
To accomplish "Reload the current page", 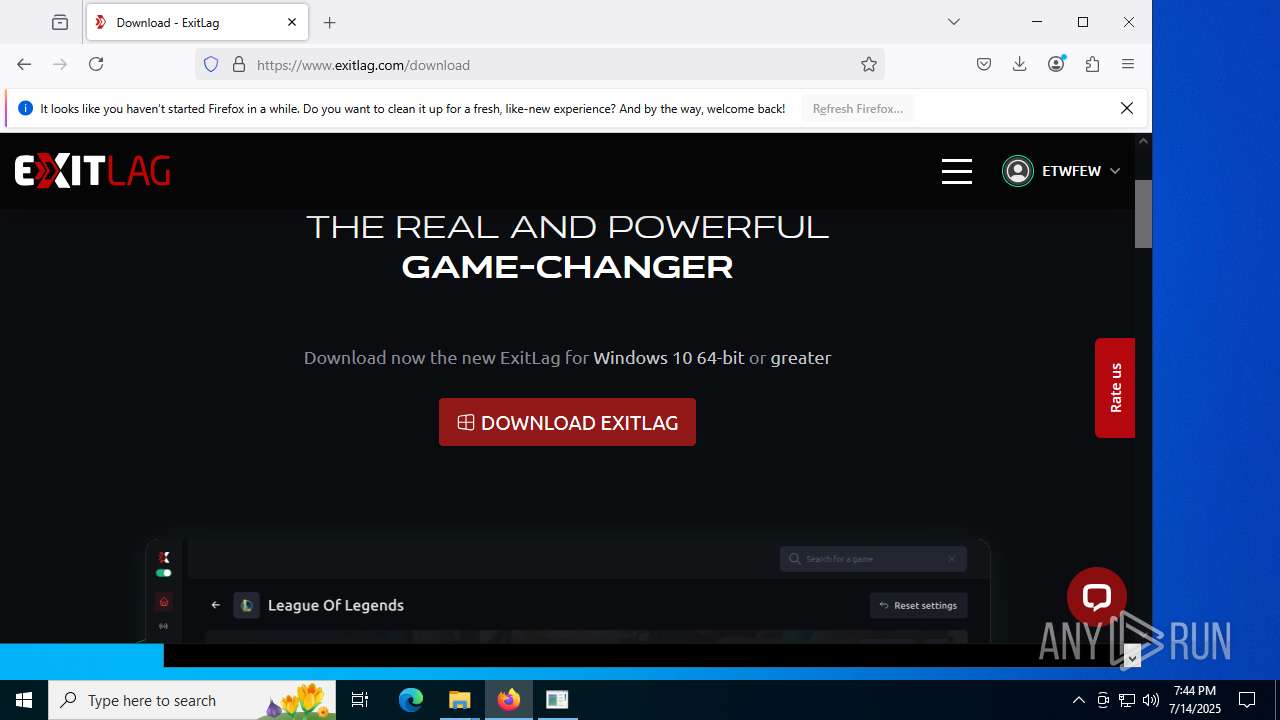I will click(x=96, y=64).
